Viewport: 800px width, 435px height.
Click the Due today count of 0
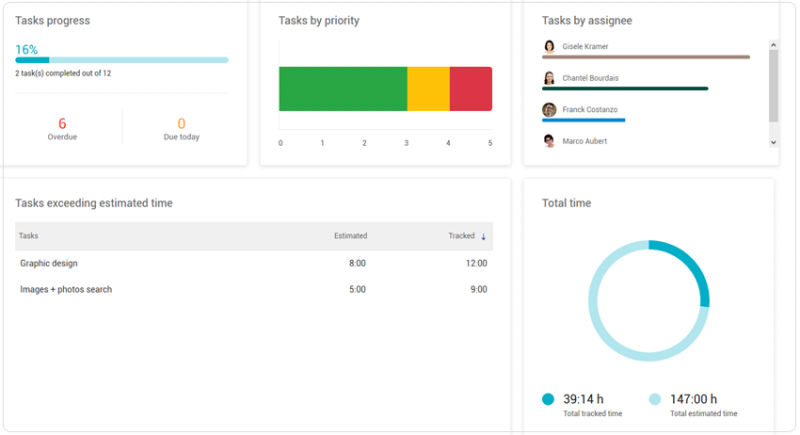pos(181,123)
